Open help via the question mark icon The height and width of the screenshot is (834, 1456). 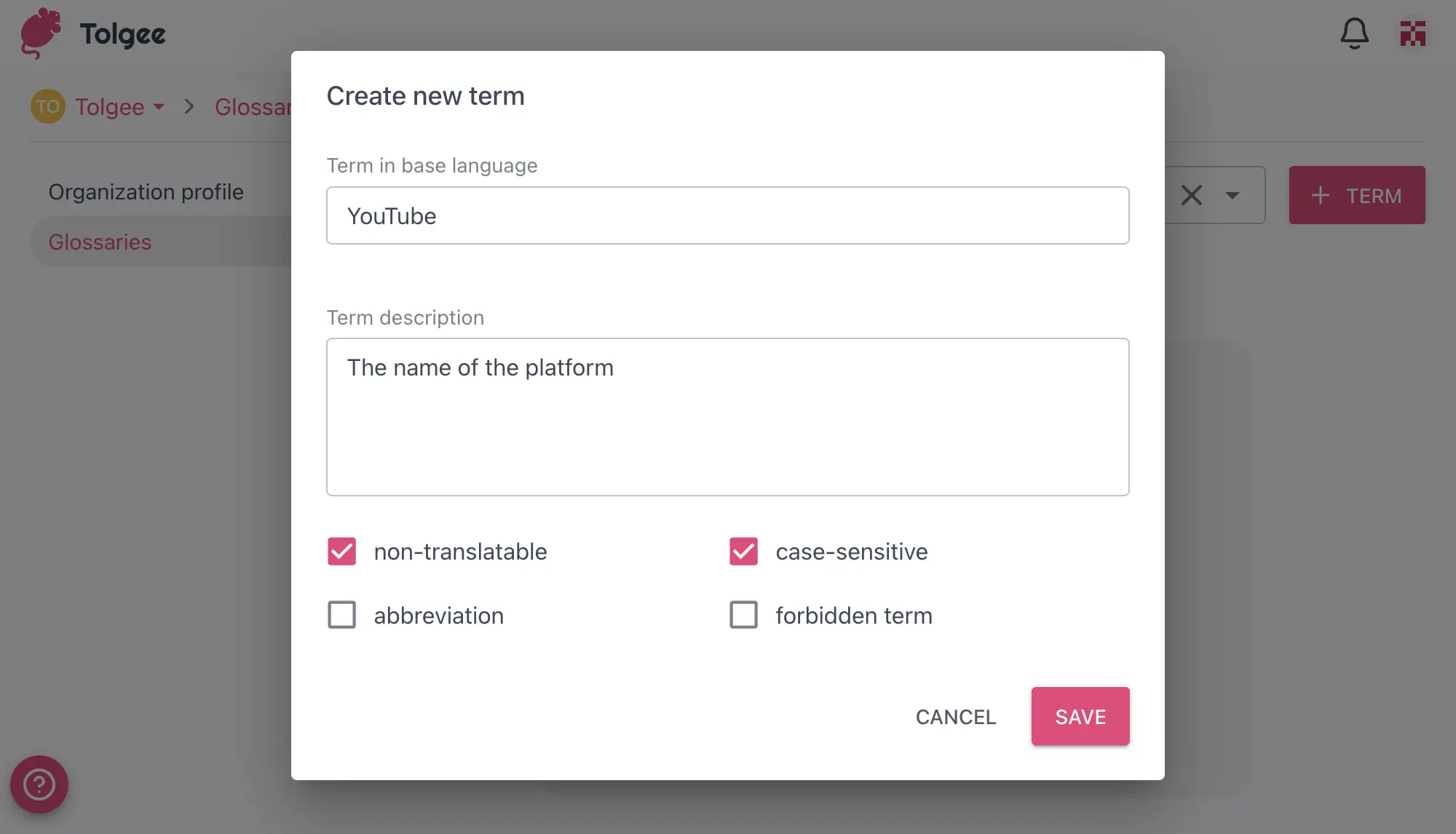tap(41, 785)
